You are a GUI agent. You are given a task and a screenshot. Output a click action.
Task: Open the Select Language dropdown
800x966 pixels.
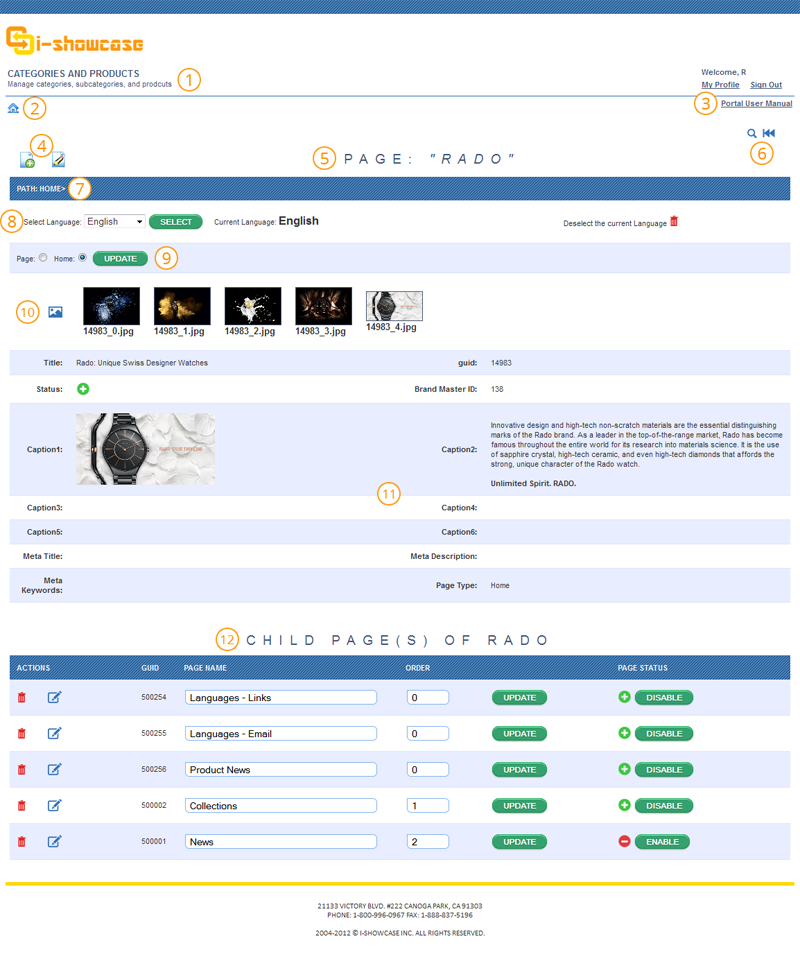115,222
